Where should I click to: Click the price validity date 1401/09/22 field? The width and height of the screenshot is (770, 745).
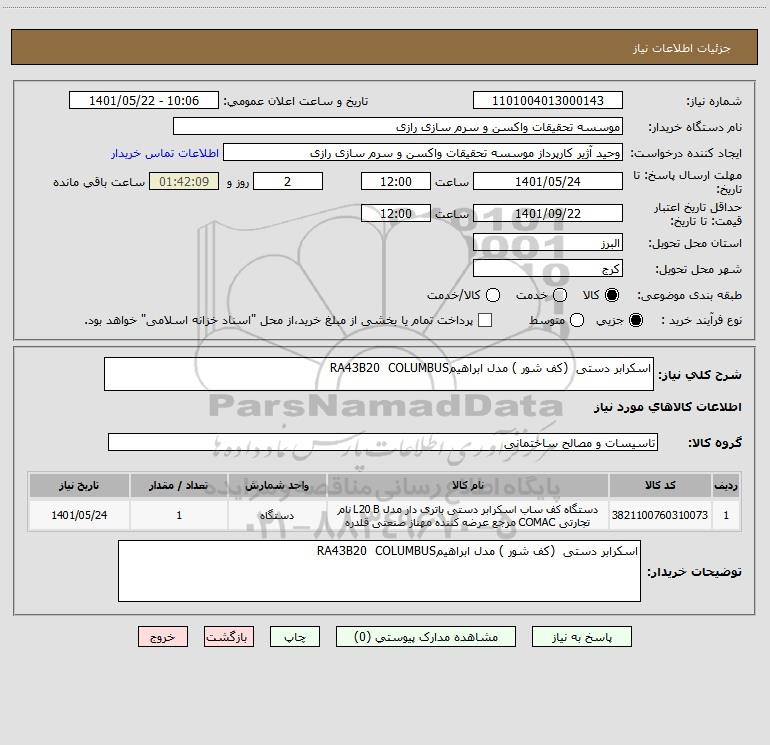click(548, 213)
